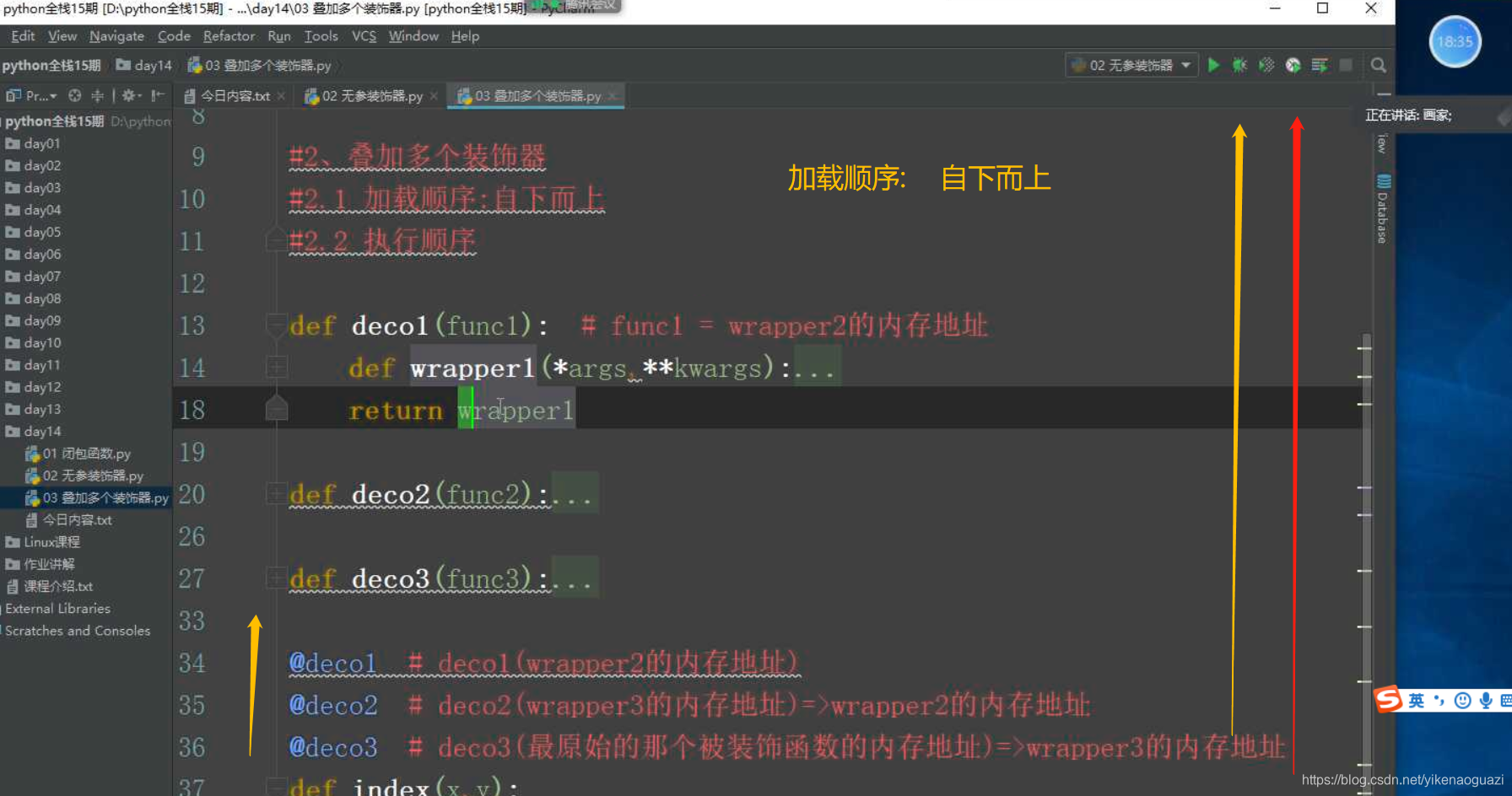The width and height of the screenshot is (1512, 796).
Task: Click python全栈15期 breadcrumb in navigation bar
Action: [51, 65]
